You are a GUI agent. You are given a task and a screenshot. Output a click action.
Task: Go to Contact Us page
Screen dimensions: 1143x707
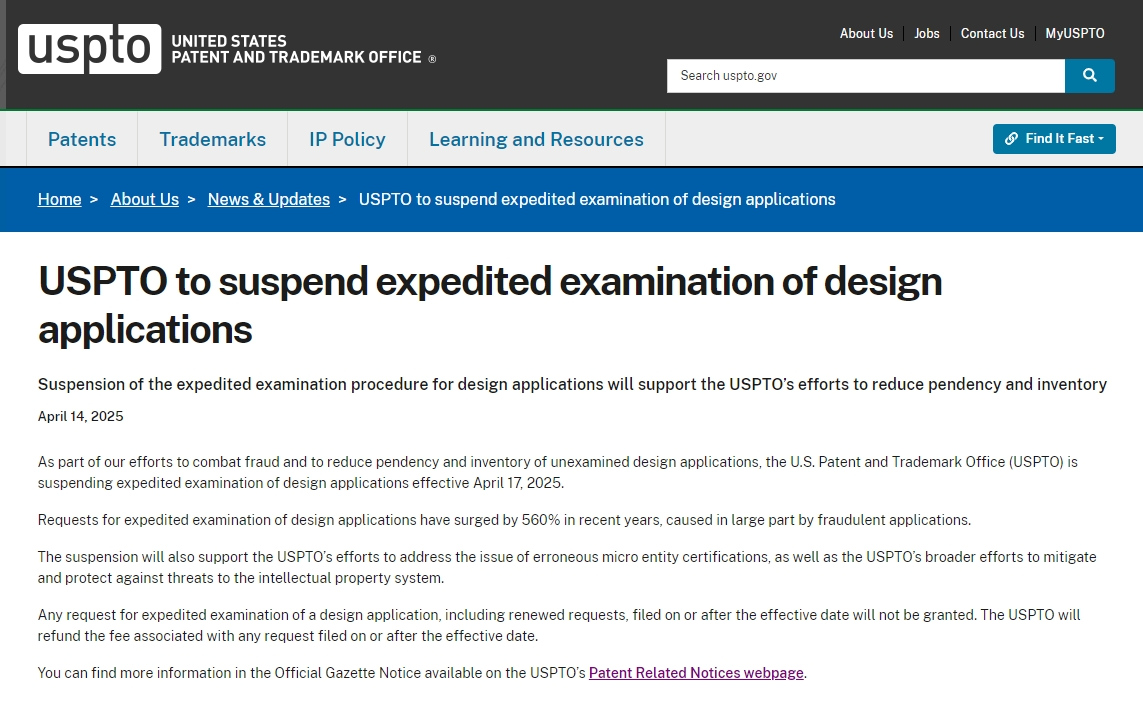coord(992,34)
